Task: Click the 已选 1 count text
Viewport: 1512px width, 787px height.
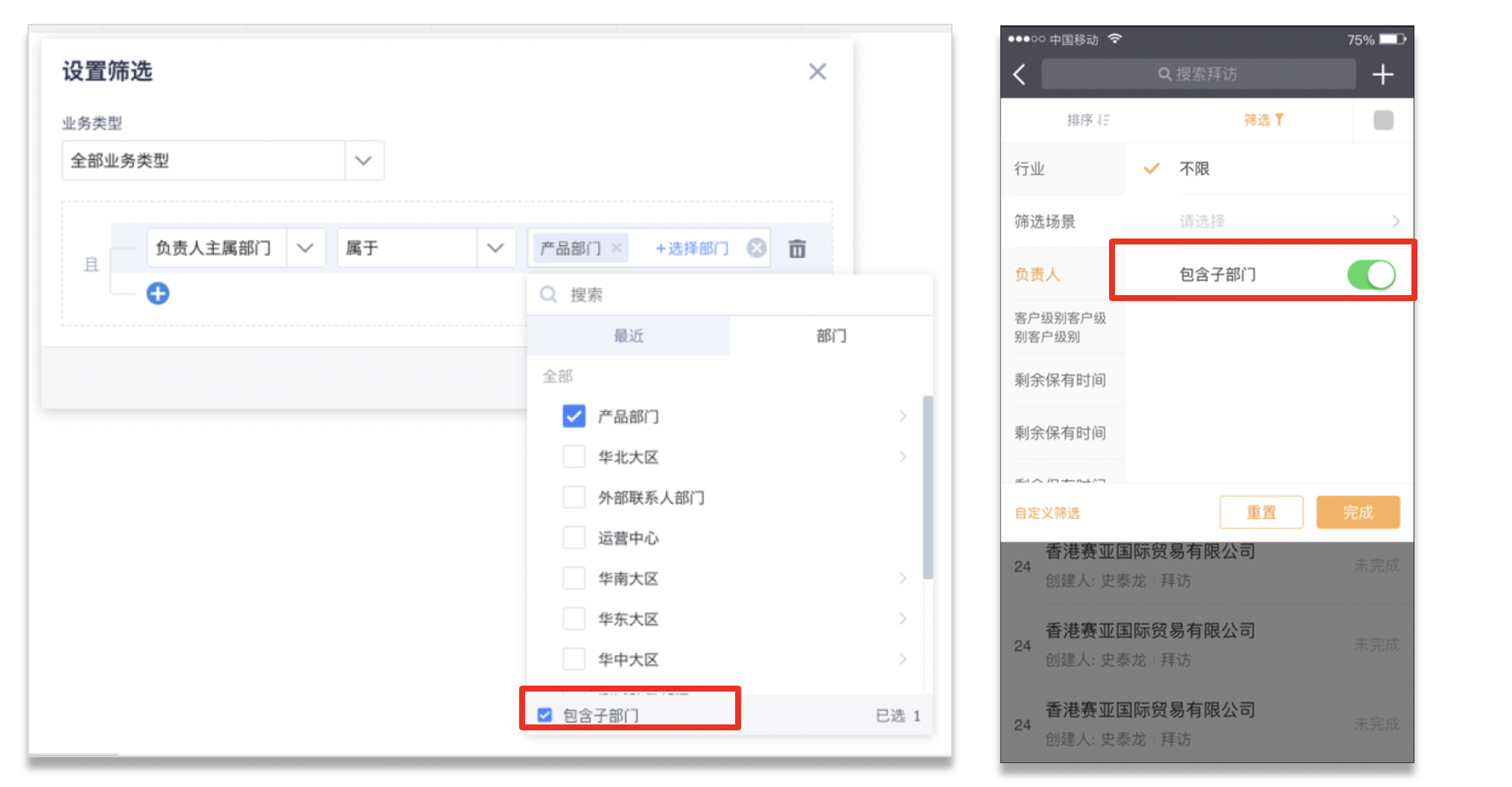Action: coord(898,715)
